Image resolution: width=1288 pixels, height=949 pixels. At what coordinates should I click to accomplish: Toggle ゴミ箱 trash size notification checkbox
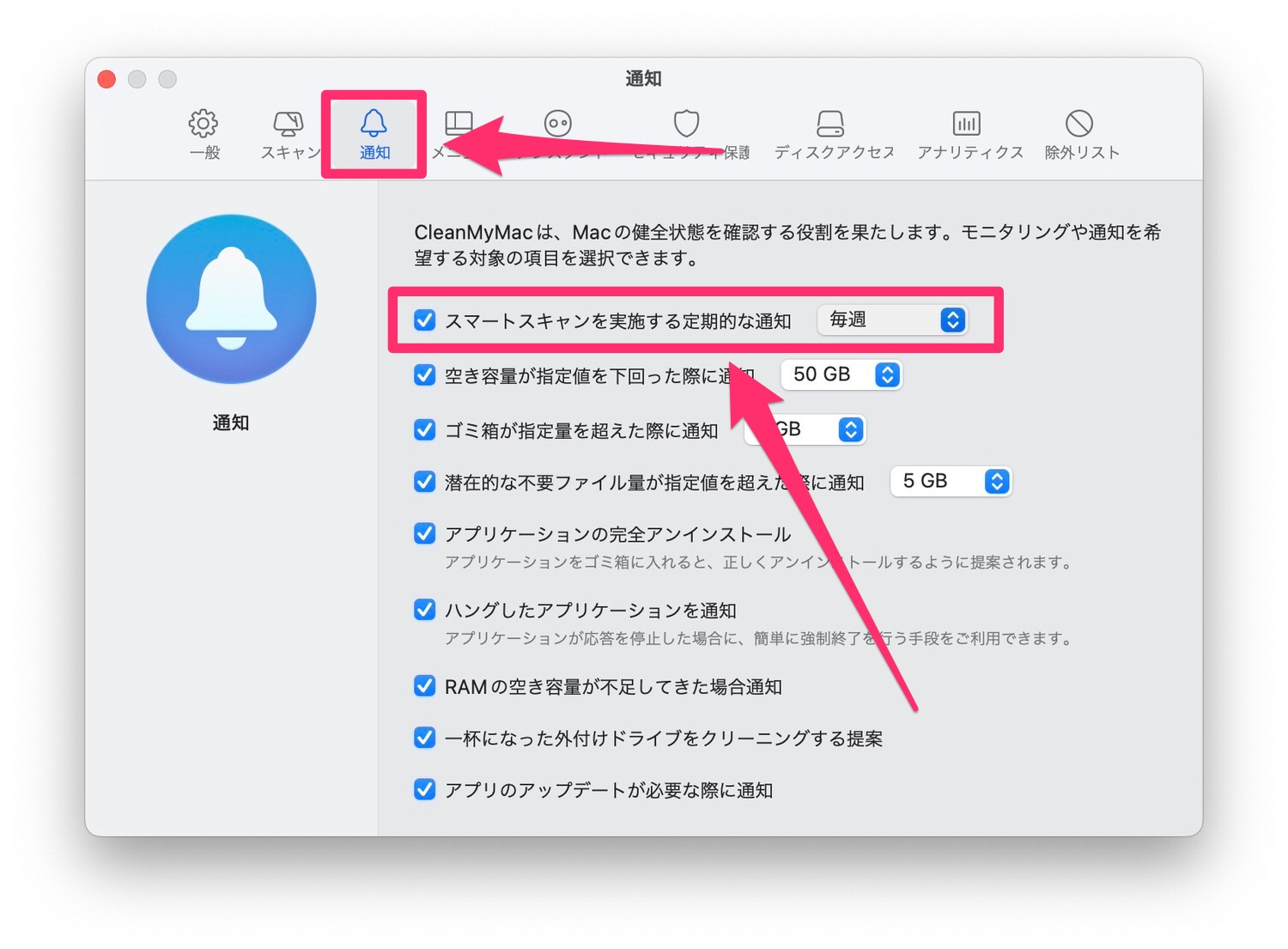click(x=425, y=429)
